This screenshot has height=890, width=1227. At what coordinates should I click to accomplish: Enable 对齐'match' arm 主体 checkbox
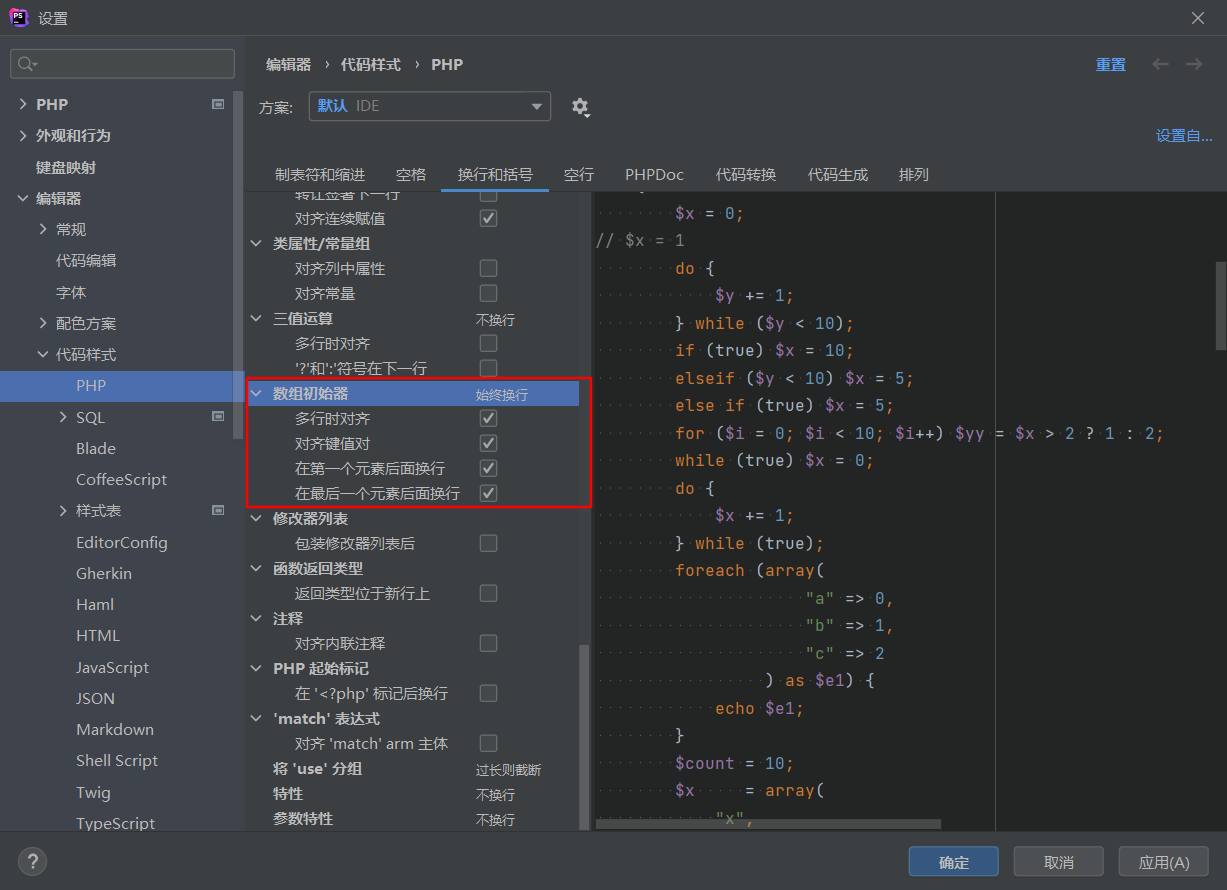(488, 743)
